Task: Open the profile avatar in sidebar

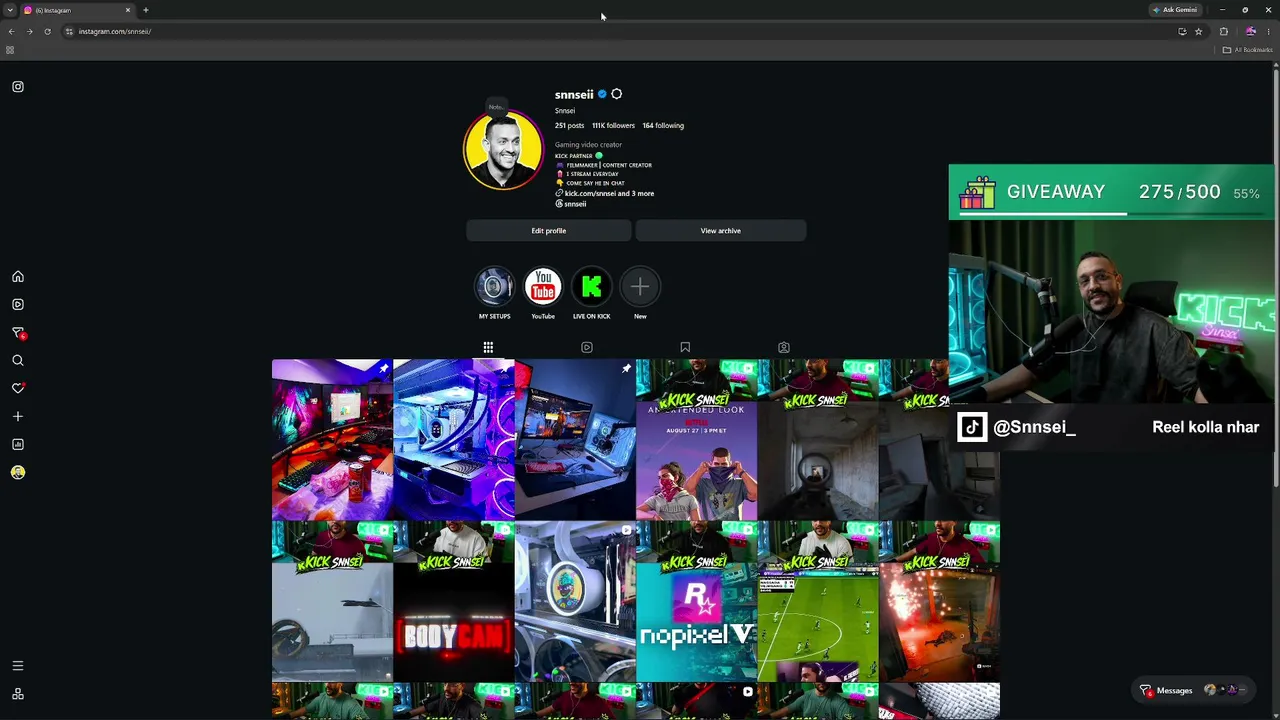Action: click(18, 472)
